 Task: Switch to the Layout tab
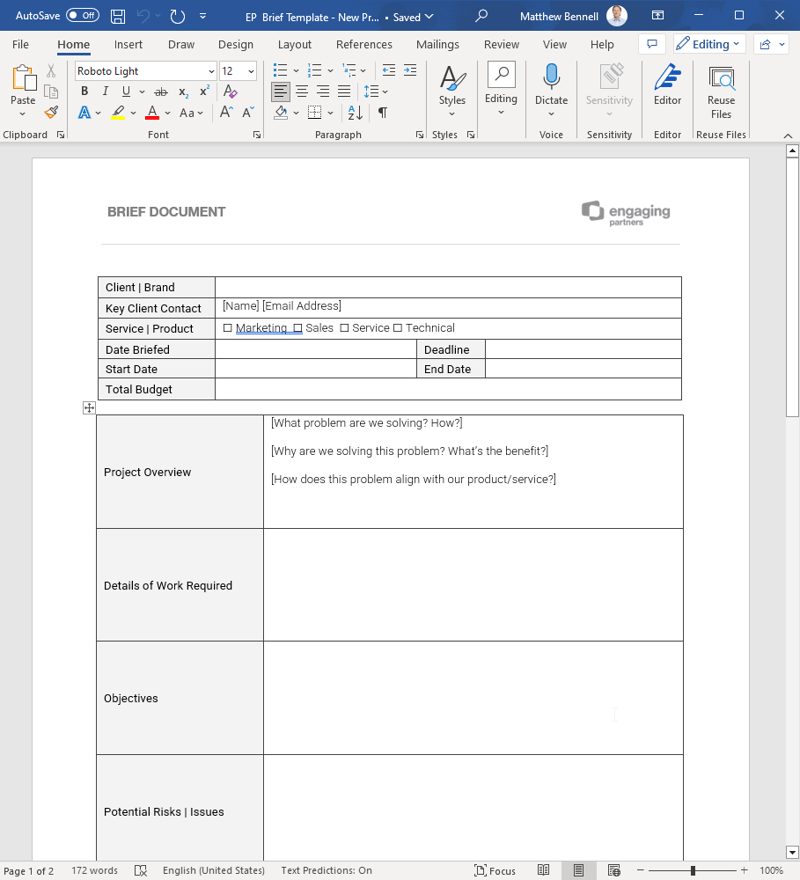[x=294, y=44]
